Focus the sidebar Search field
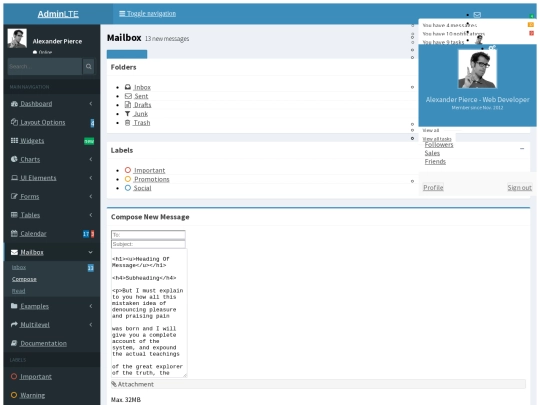This screenshot has height=405, width=540. pos(45,66)
